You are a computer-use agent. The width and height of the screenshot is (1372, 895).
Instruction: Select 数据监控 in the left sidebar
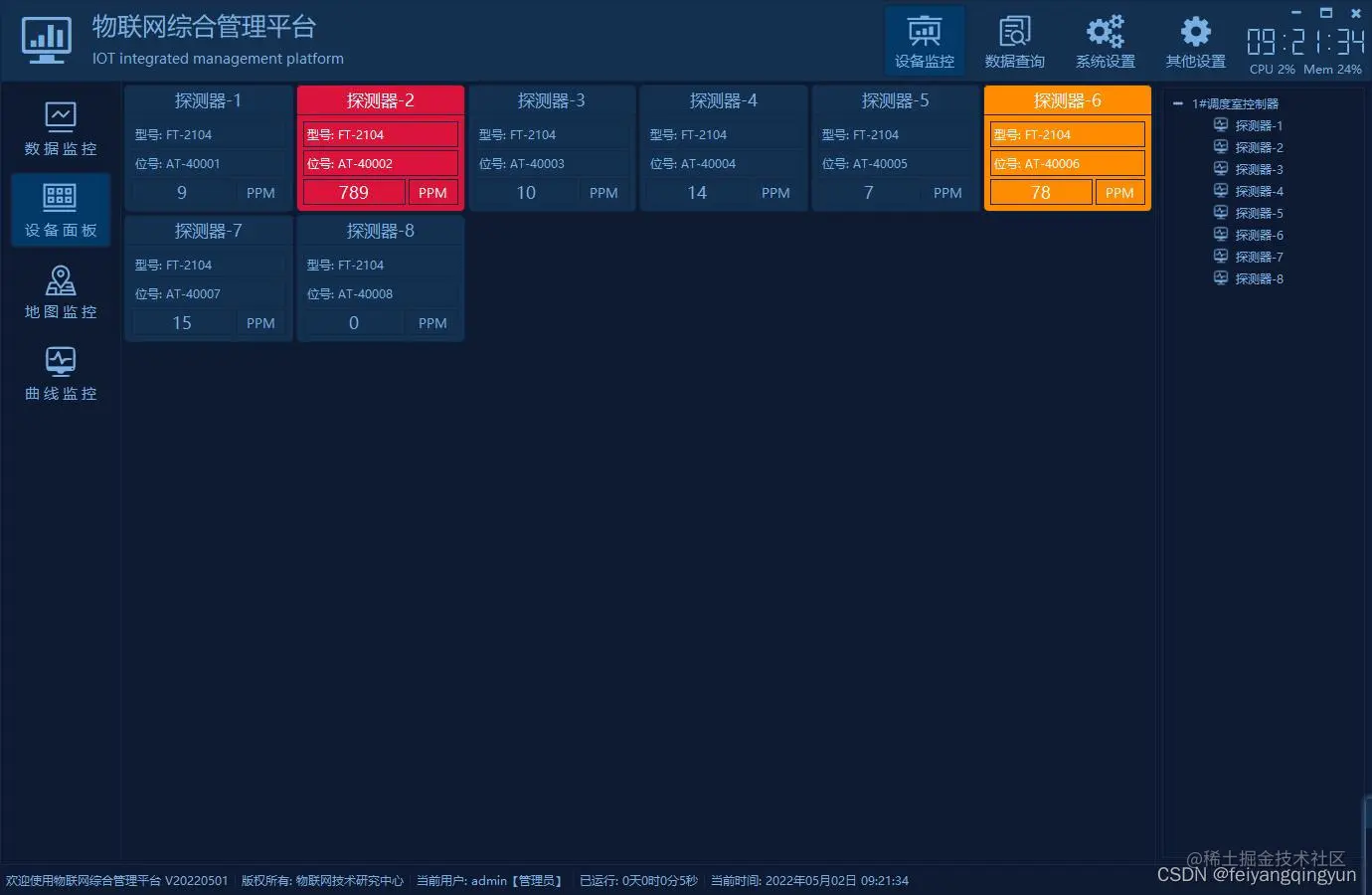point(61,128)
